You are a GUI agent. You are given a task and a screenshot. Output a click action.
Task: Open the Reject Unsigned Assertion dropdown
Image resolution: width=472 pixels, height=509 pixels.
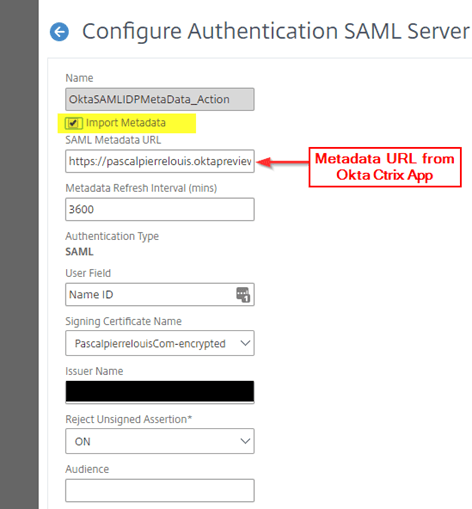coord(160,441)
